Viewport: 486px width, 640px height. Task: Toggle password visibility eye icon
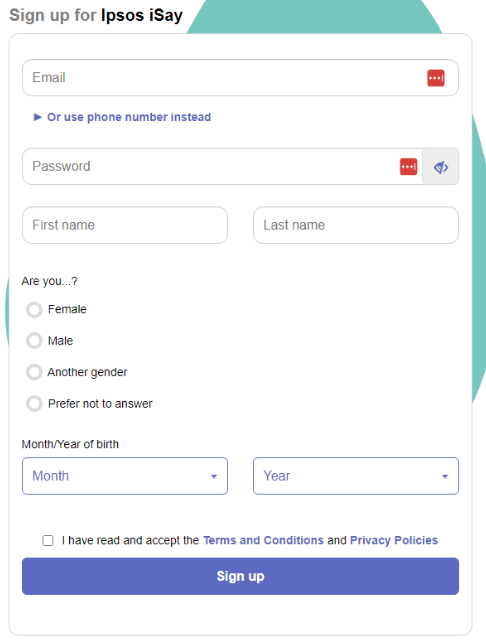441,167
